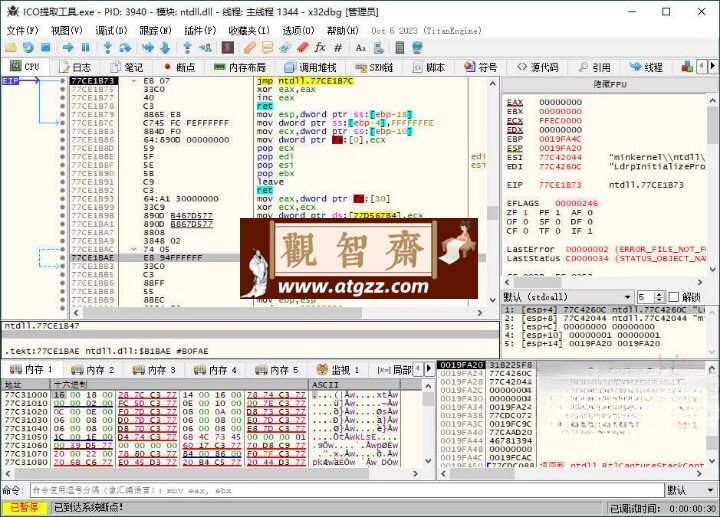The image size is (720, 517).
Task: Click the 隐藏FPU button
Action: pos(609,84)
